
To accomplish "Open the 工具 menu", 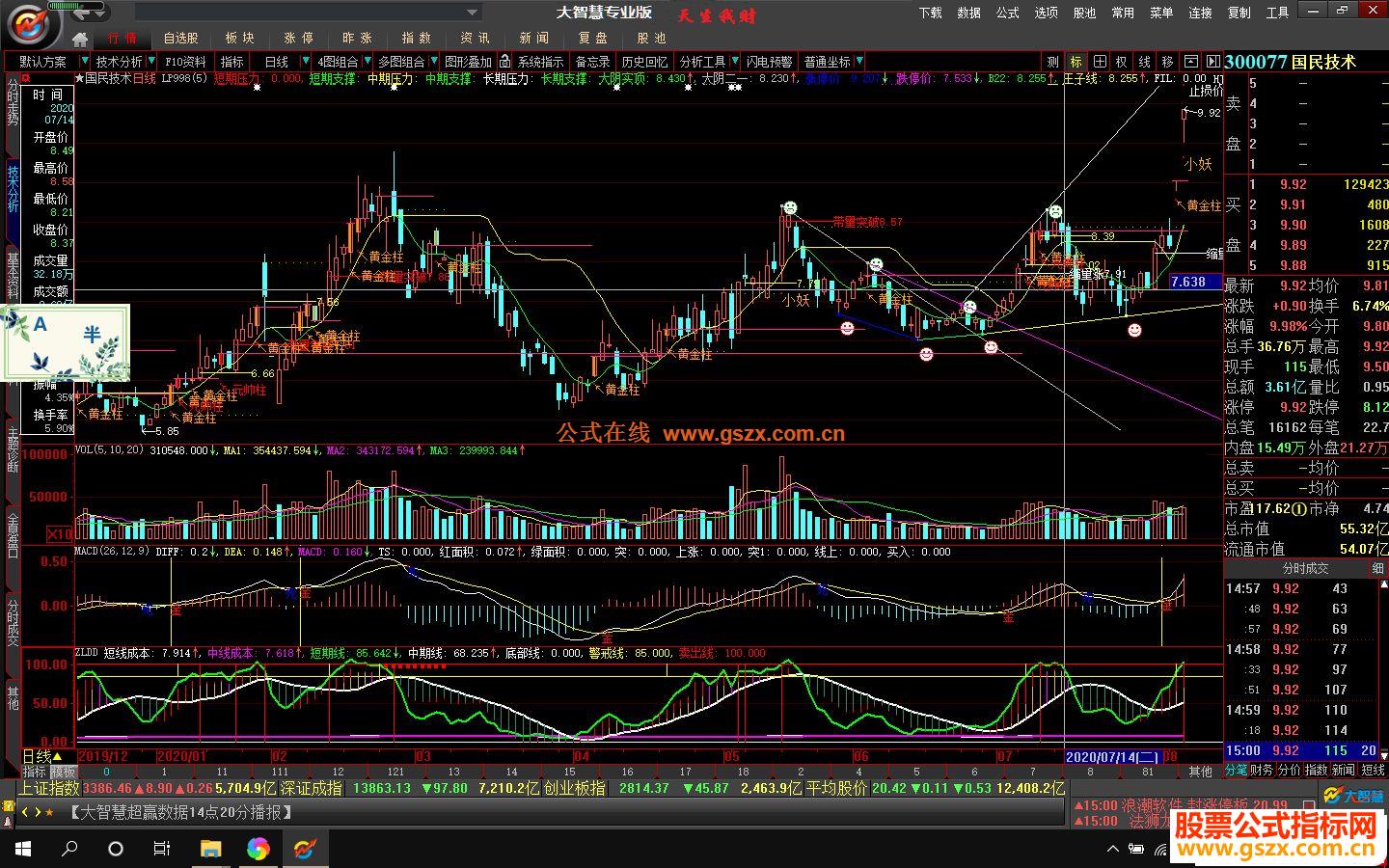I will click(x=1278, y=13).
